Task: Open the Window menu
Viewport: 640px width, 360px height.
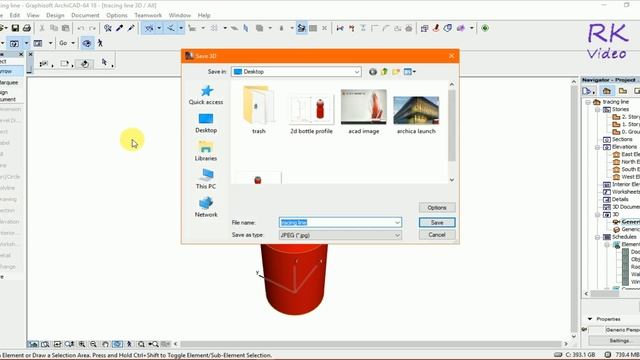Action: tap(180, 15)
